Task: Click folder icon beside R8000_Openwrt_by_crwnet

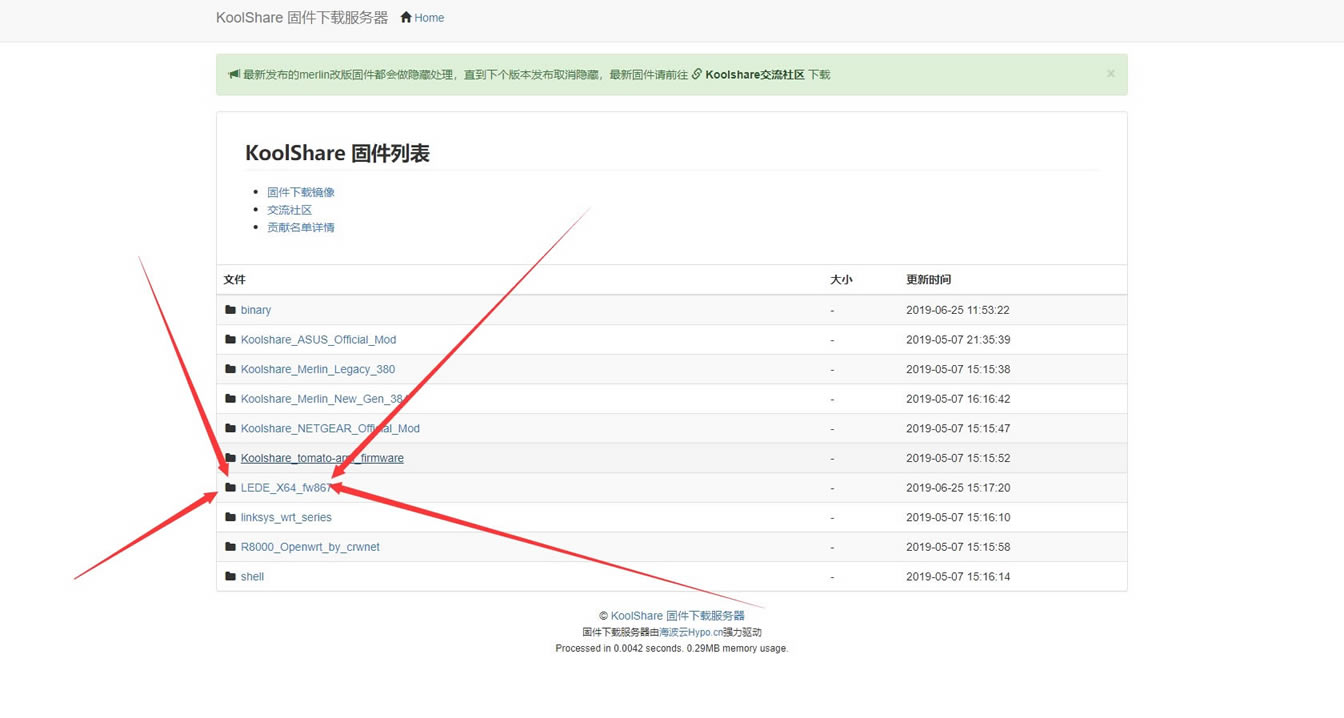Action: pos(231,547)
